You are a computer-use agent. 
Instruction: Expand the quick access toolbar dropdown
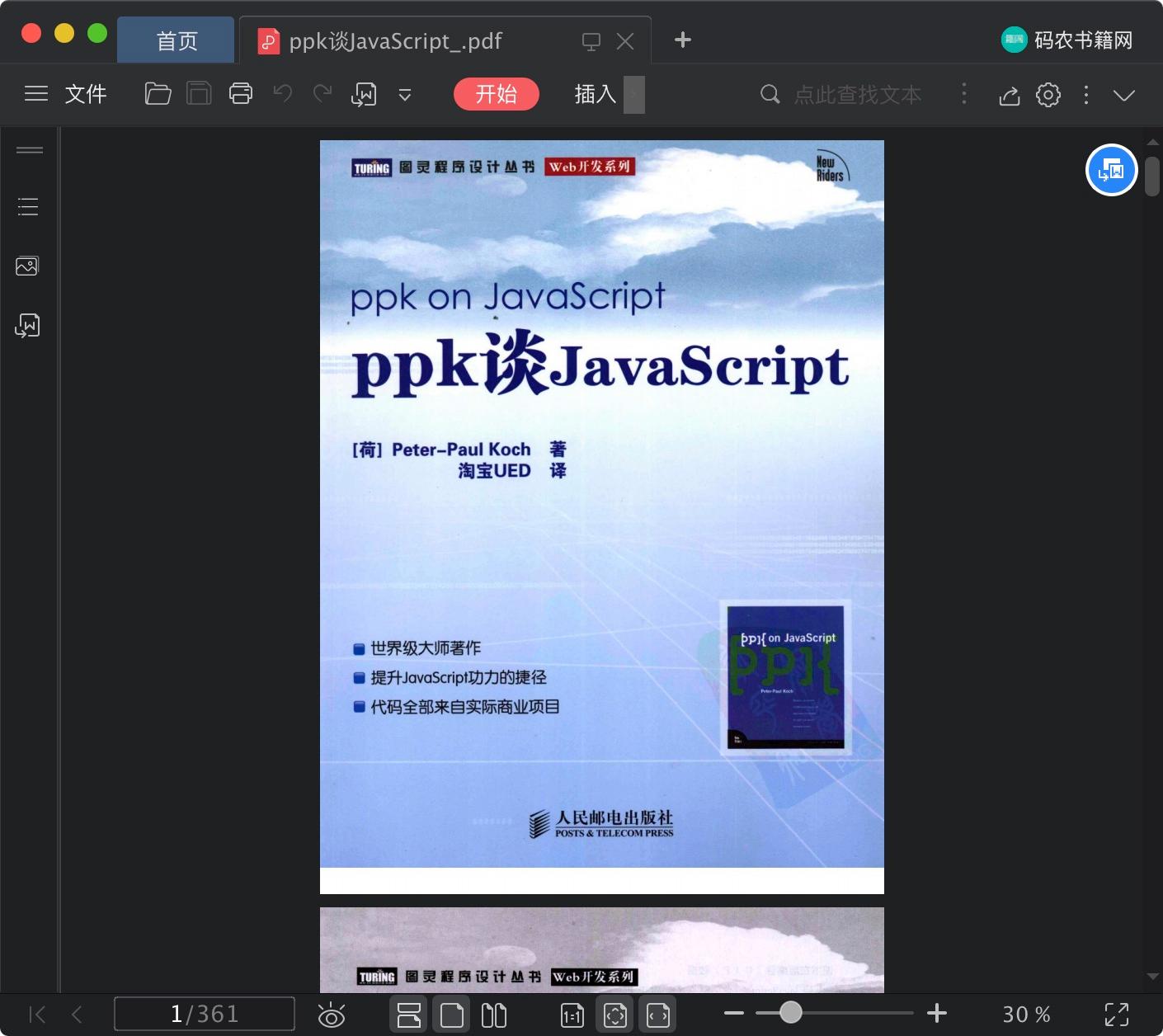pyautogui.click(x=405, y=95)
